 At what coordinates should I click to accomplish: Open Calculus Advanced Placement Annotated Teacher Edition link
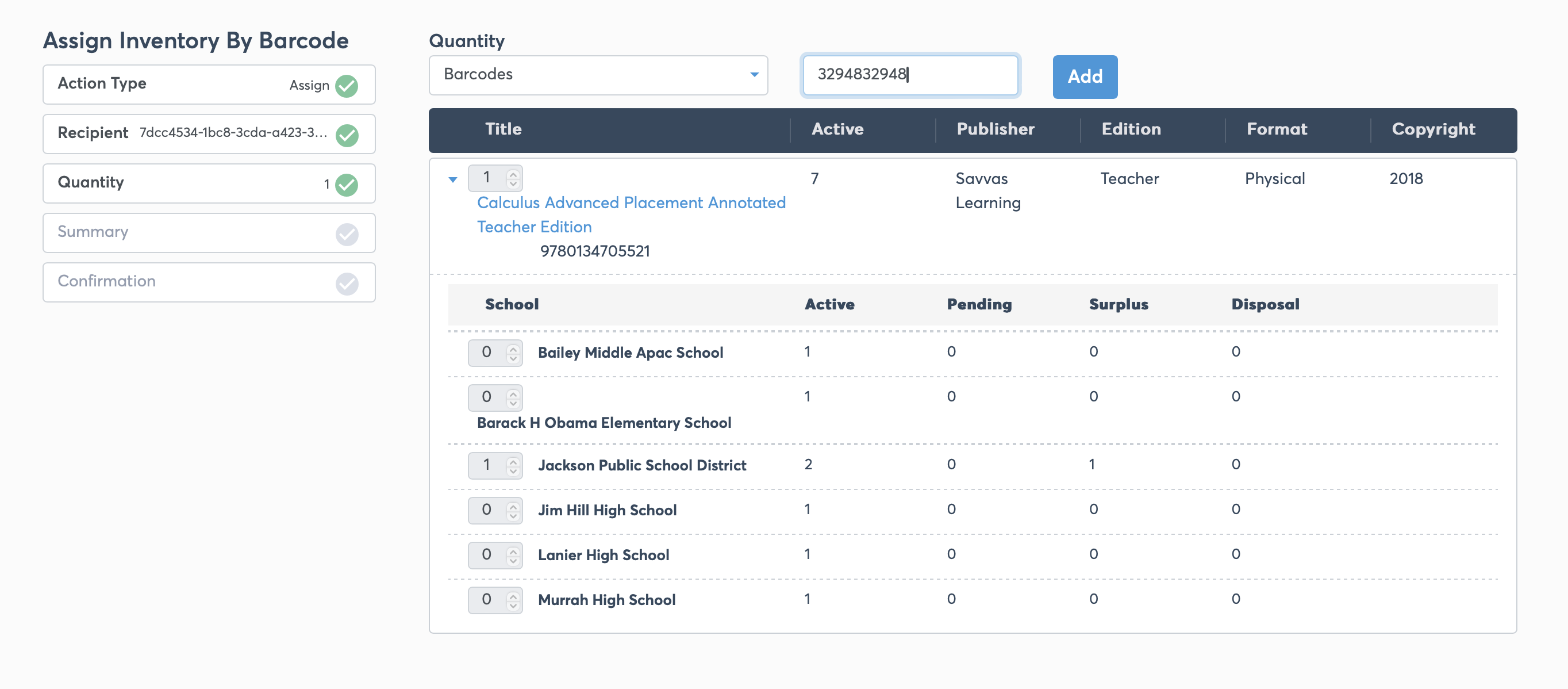tap(631, 215)
